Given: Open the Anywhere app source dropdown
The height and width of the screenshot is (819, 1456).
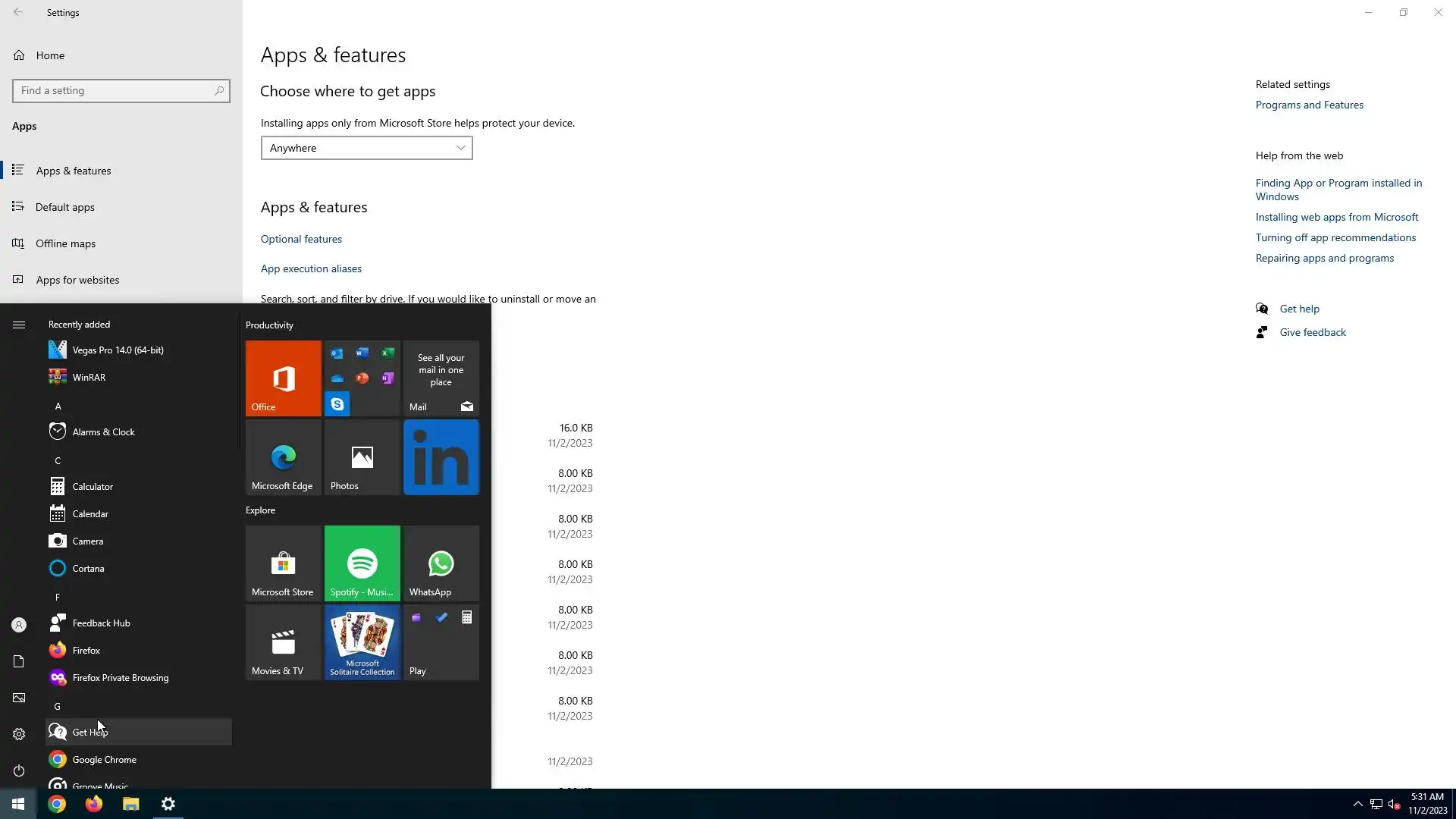Looking at the screenshot, I should [x=366, y=148].
